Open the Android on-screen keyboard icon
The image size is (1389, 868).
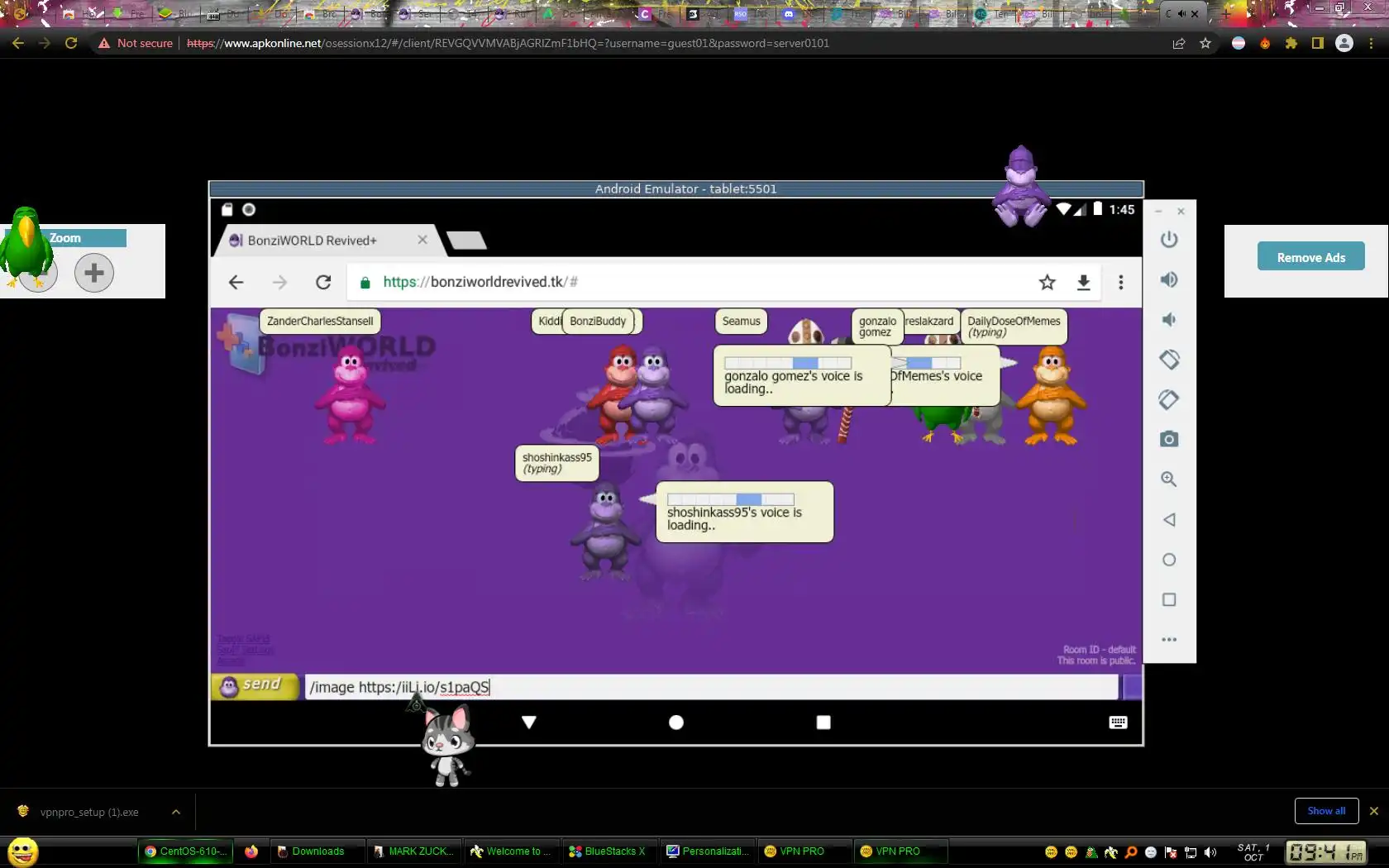(1118, 723)
